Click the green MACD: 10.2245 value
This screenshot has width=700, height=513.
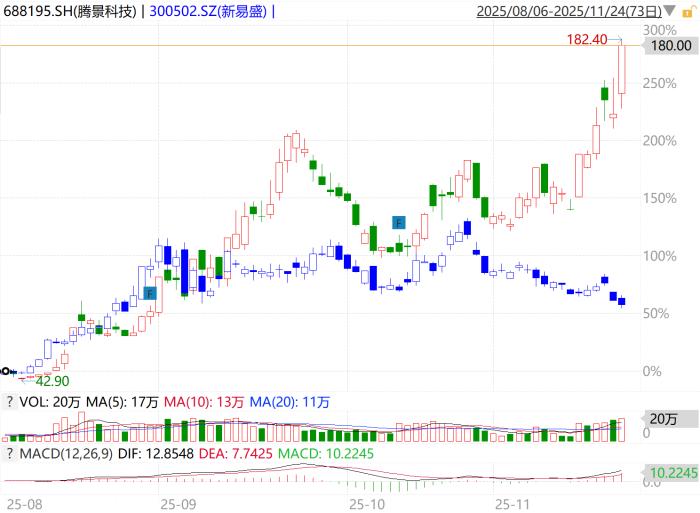326,454
